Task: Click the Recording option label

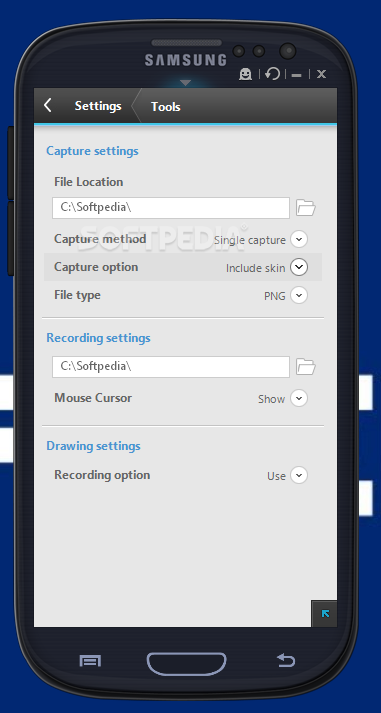Action: point(102,475)
